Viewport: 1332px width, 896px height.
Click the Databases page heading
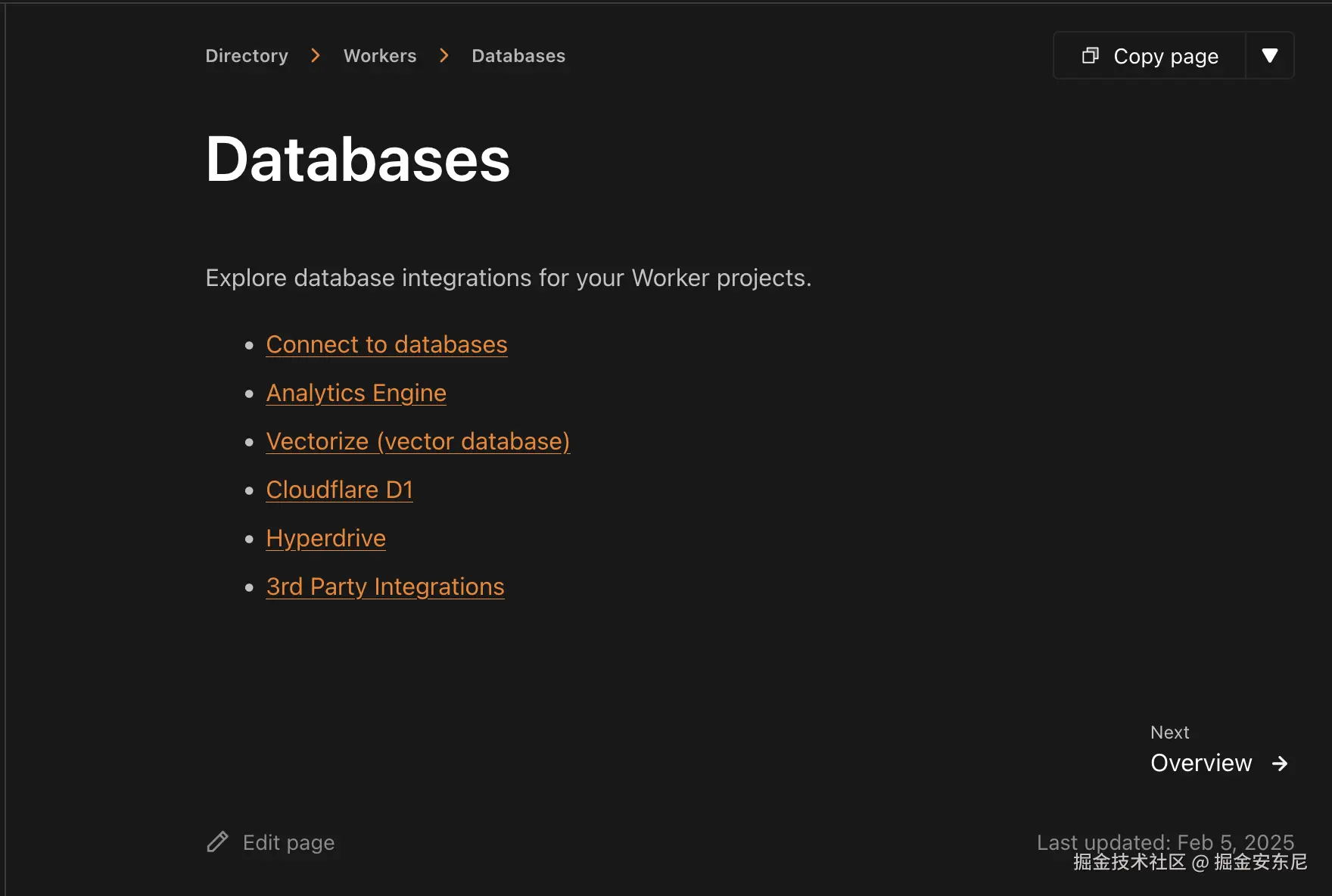(358, 160)
